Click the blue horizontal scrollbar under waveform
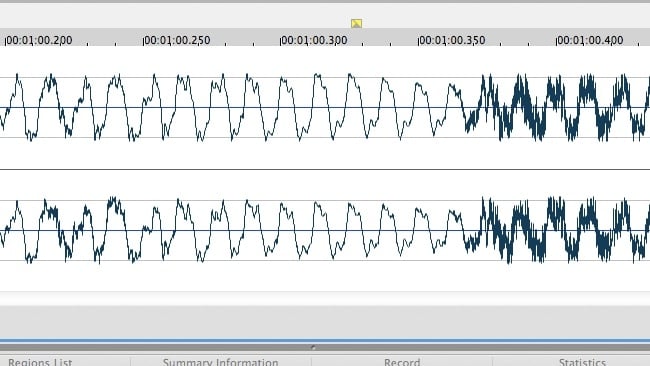 (x=325, y=341)
